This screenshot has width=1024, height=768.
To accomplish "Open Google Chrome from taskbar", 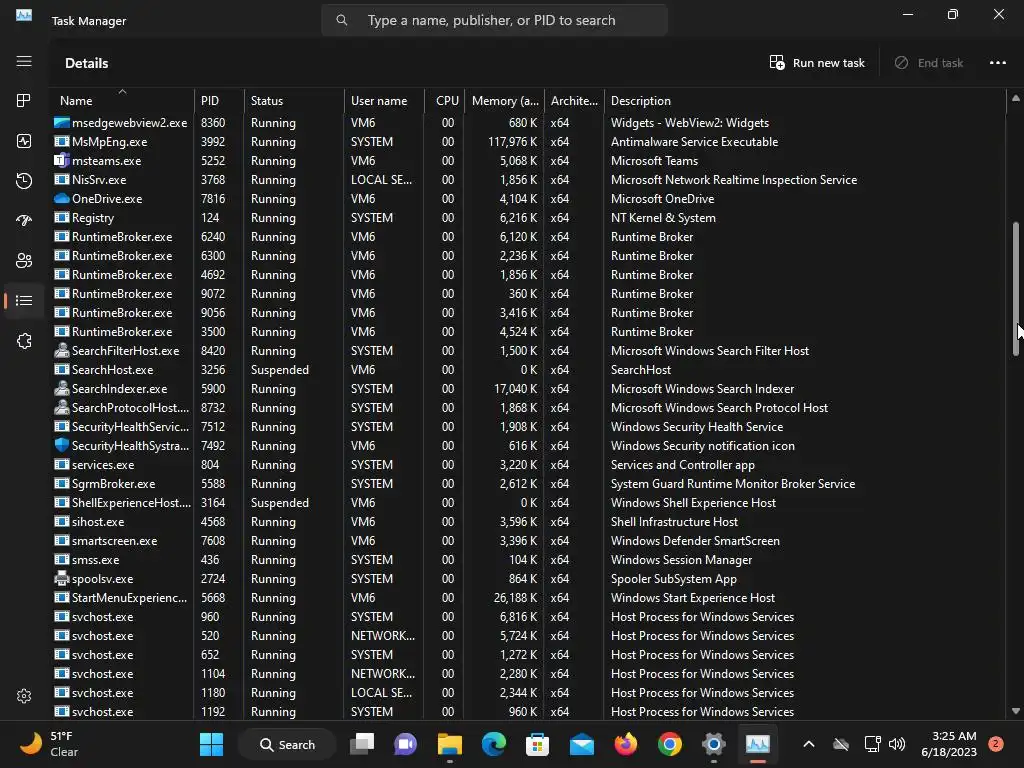I will (x=669, y=744).
